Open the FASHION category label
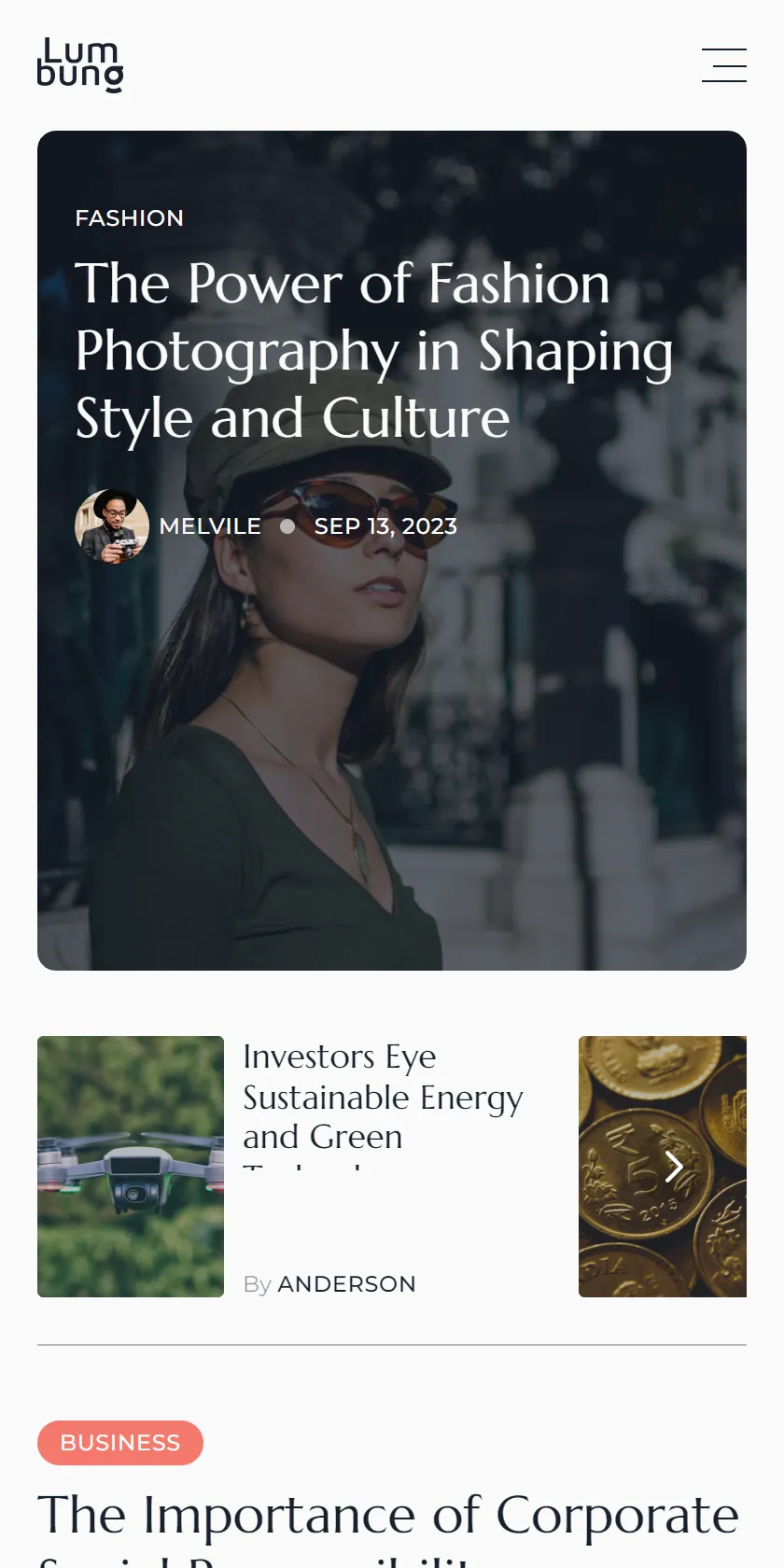 pyautogui.click(x=130, y=218)
